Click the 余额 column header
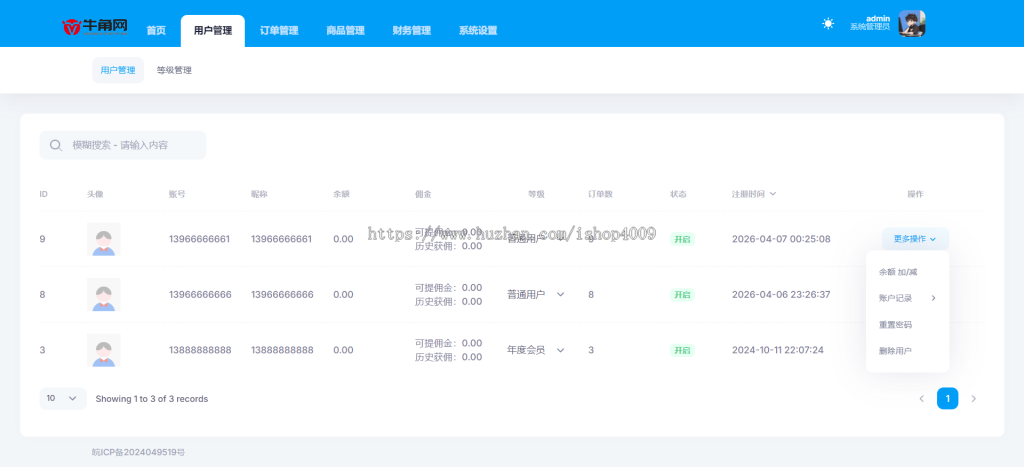Screen dimensions: 1024x467 pos(342,194)
